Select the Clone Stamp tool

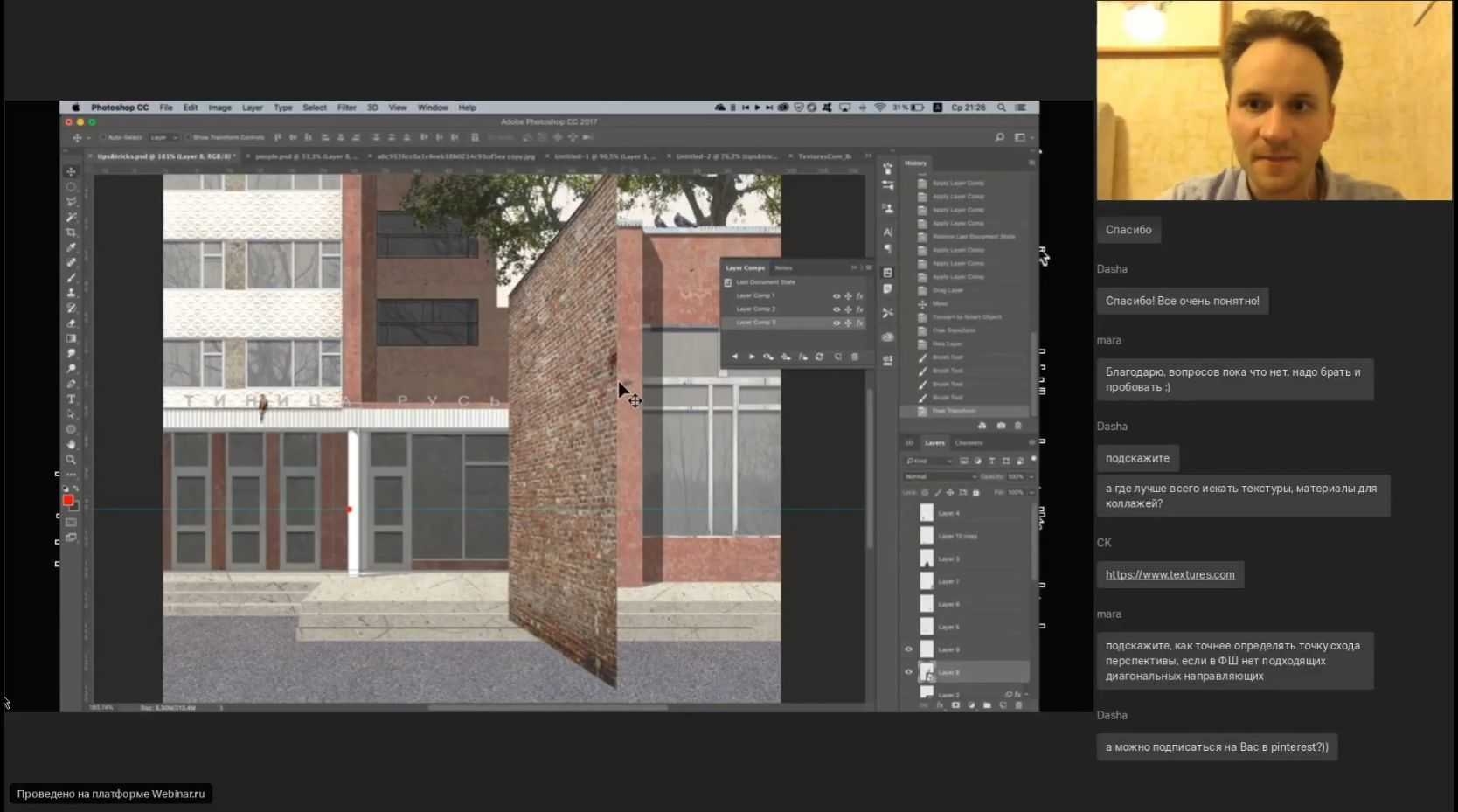(72, 293)
